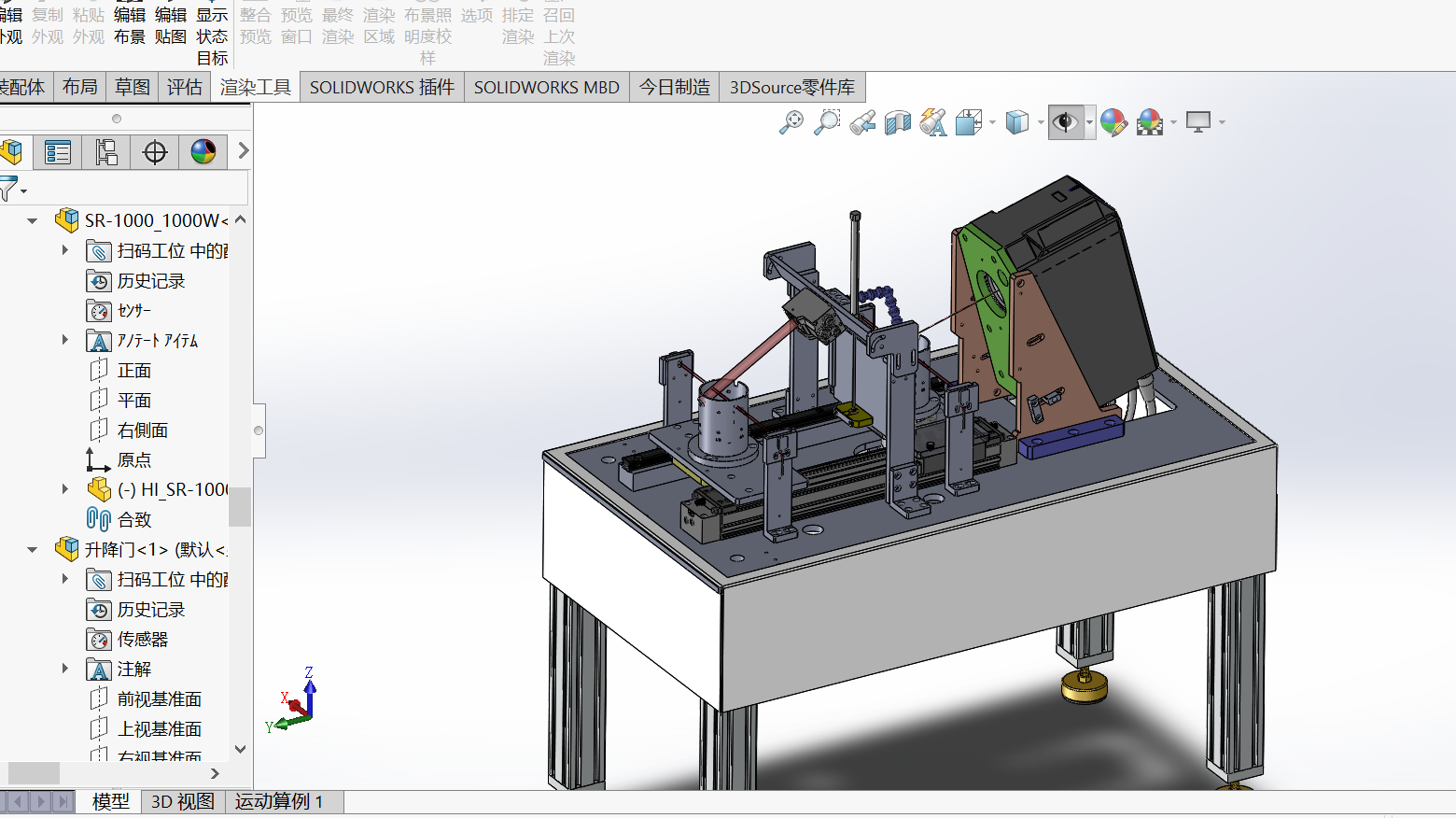
Task: Open the DisplayManager color ball tab
Action: click(x=203, y=152)
